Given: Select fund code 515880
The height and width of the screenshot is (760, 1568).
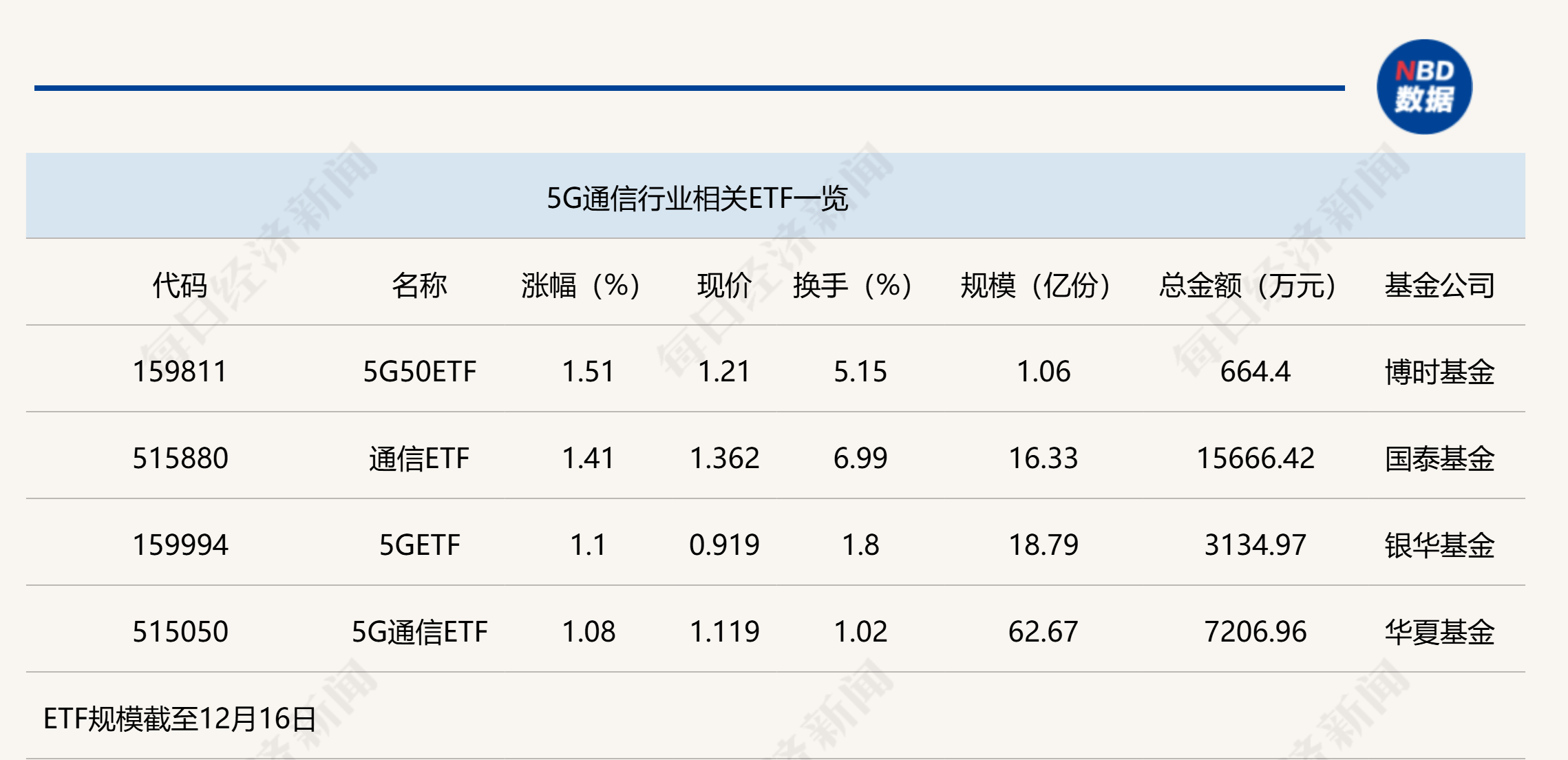Looking at the screenshot, I should point(180,458).
